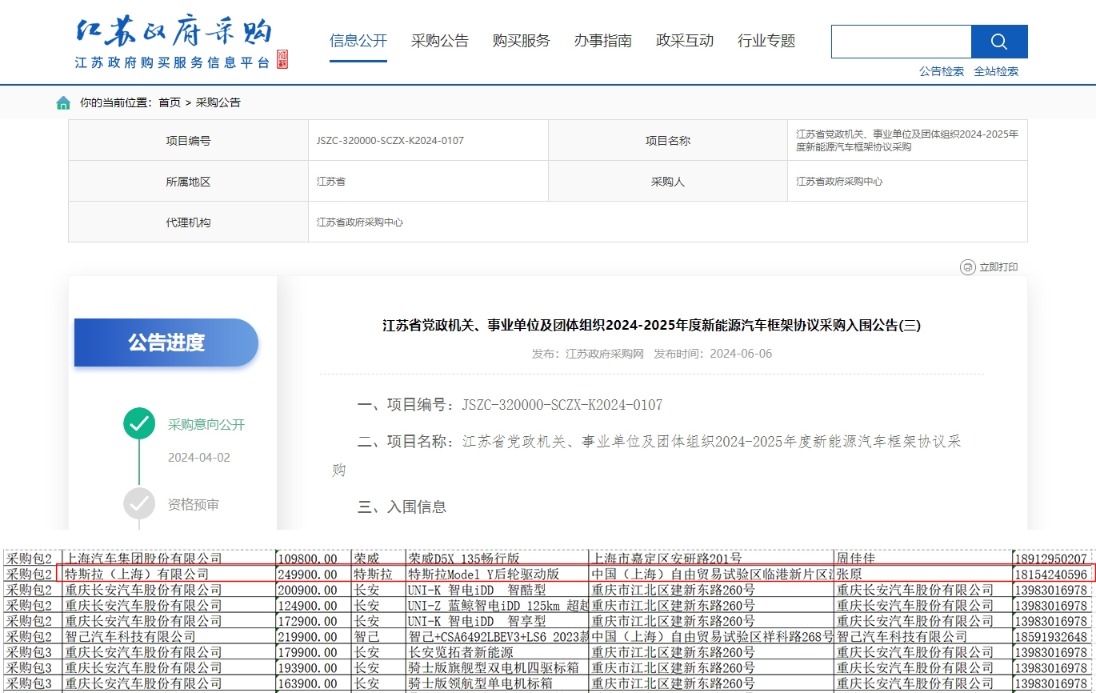
Task: Open the 采购公告 navigation item
Action: click(439, 41)
